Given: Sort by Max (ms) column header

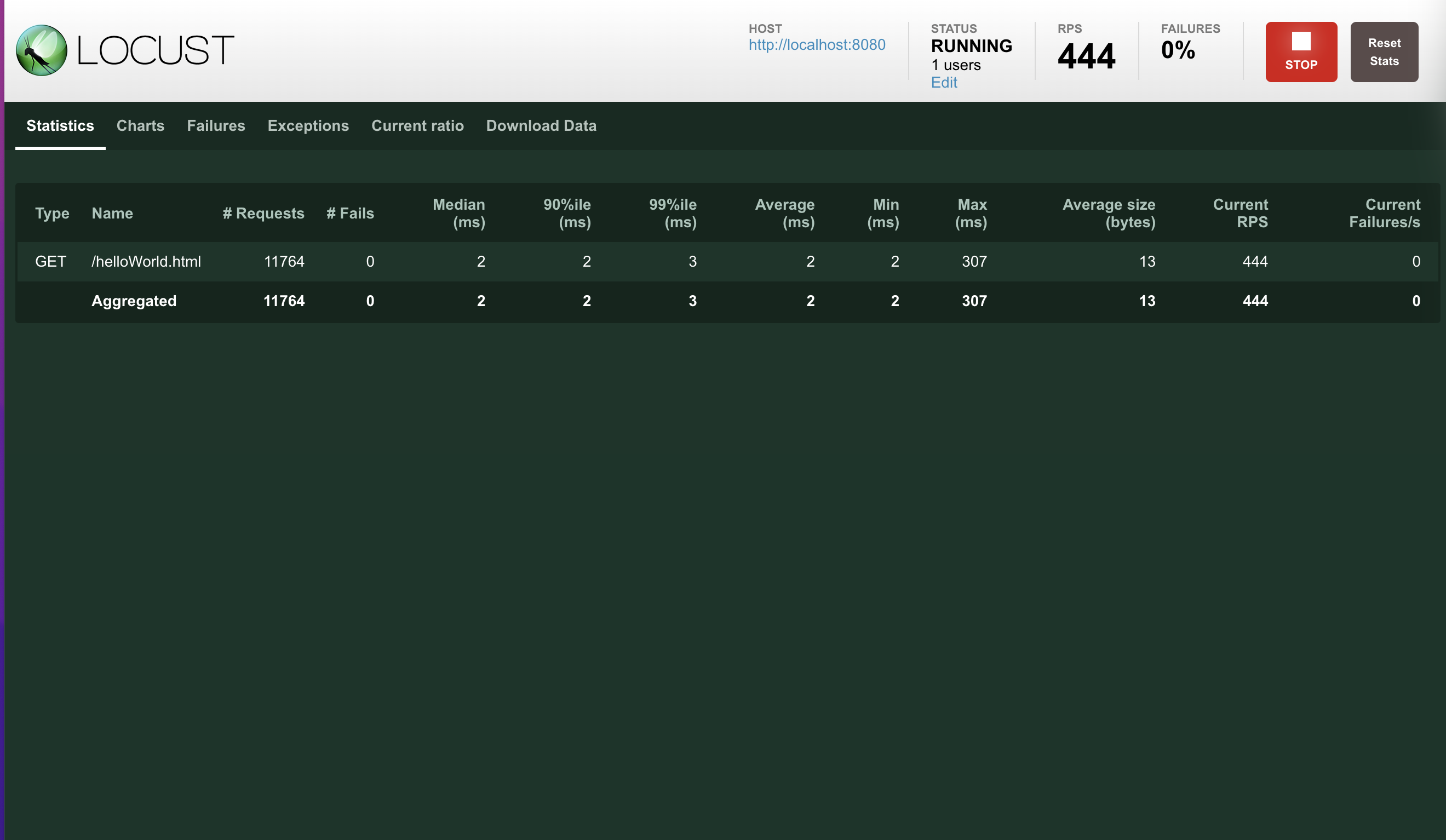Looking at the screenshot, I should coord(971,214).
